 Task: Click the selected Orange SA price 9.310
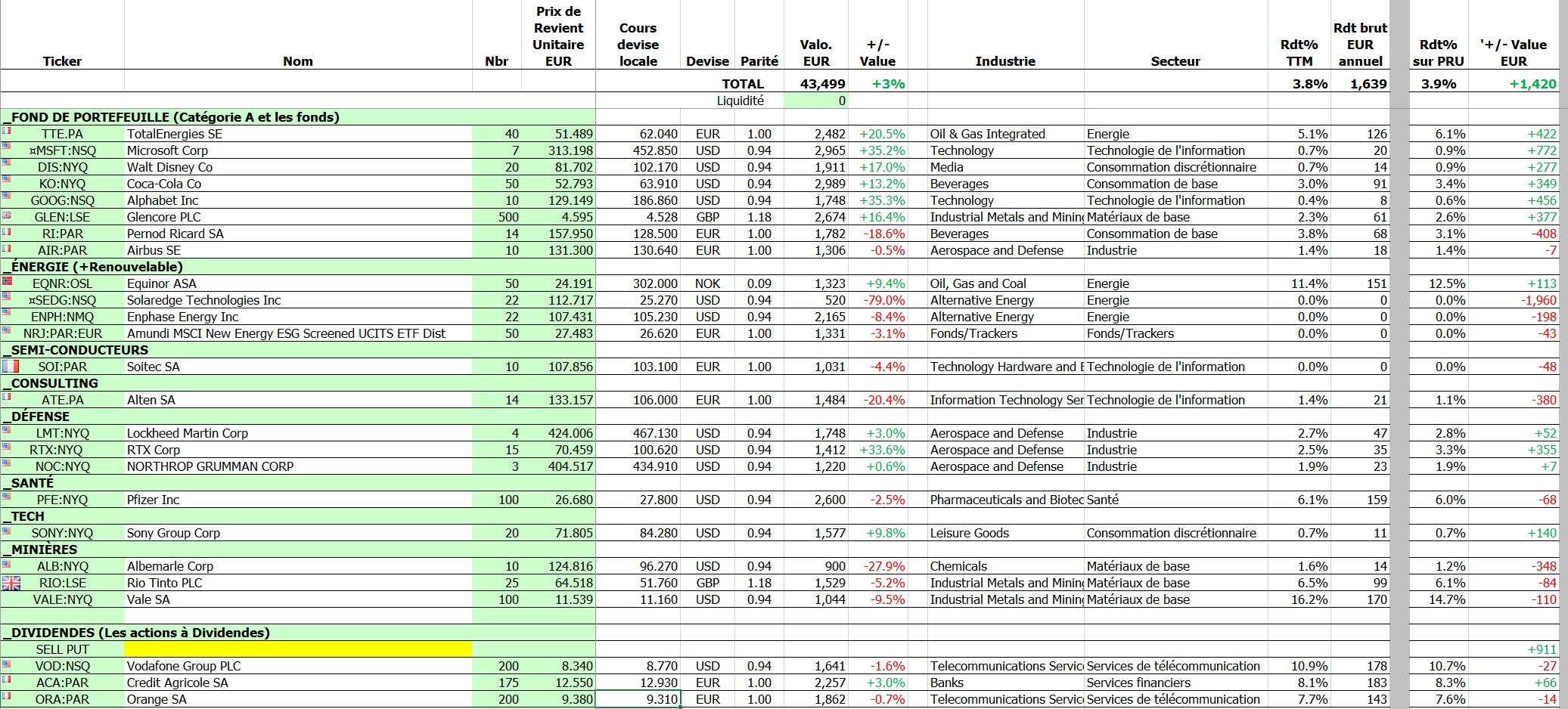point(638,699)
